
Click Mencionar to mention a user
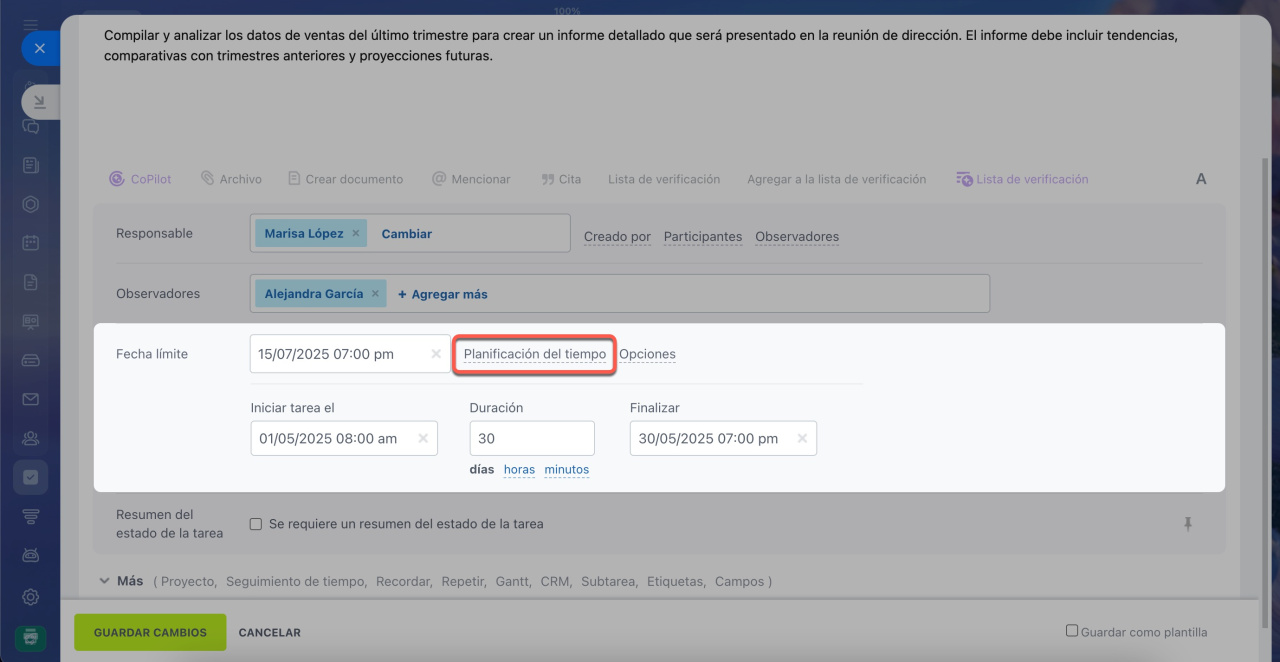[x=471, y=179]
